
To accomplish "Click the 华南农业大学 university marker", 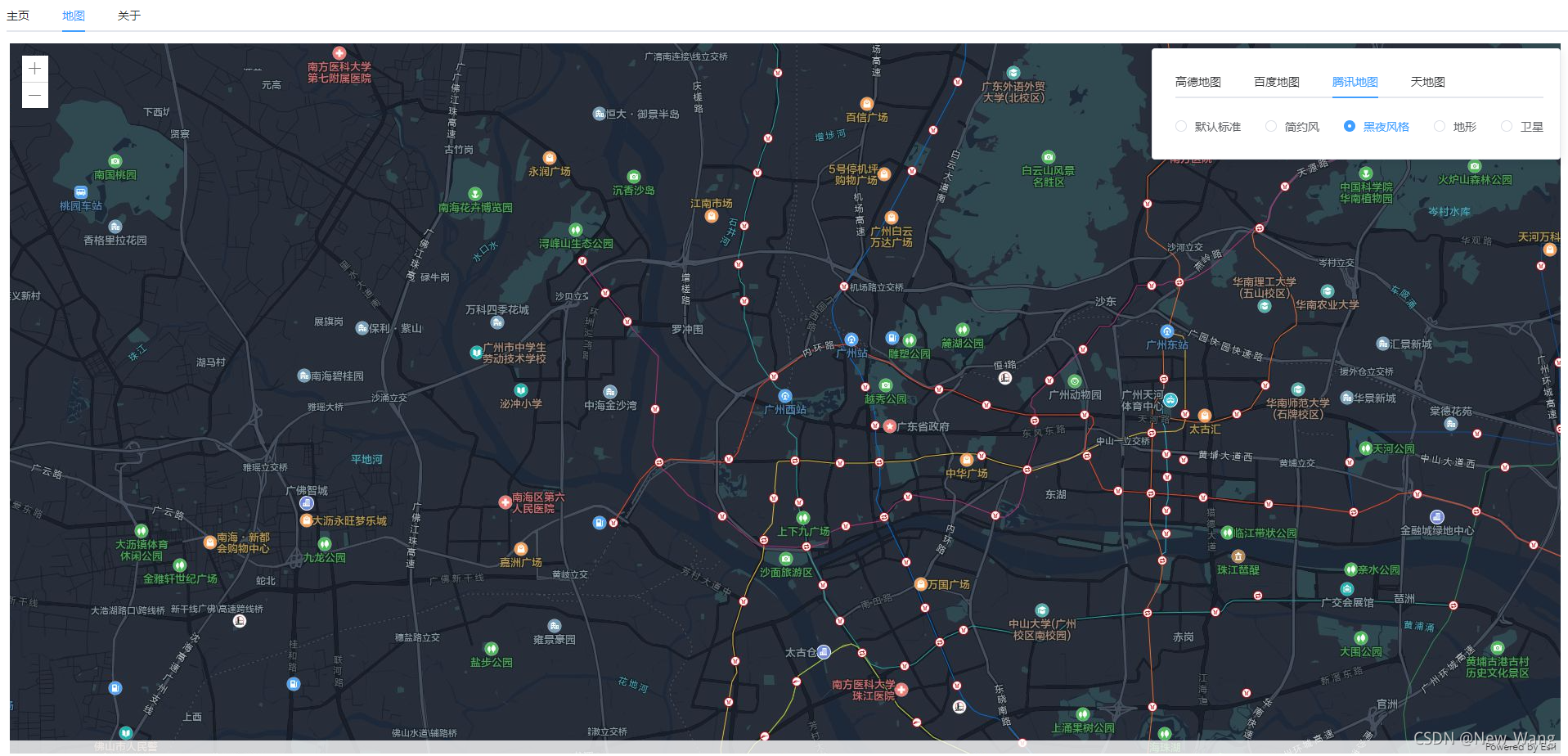I will coord(1328,291).
